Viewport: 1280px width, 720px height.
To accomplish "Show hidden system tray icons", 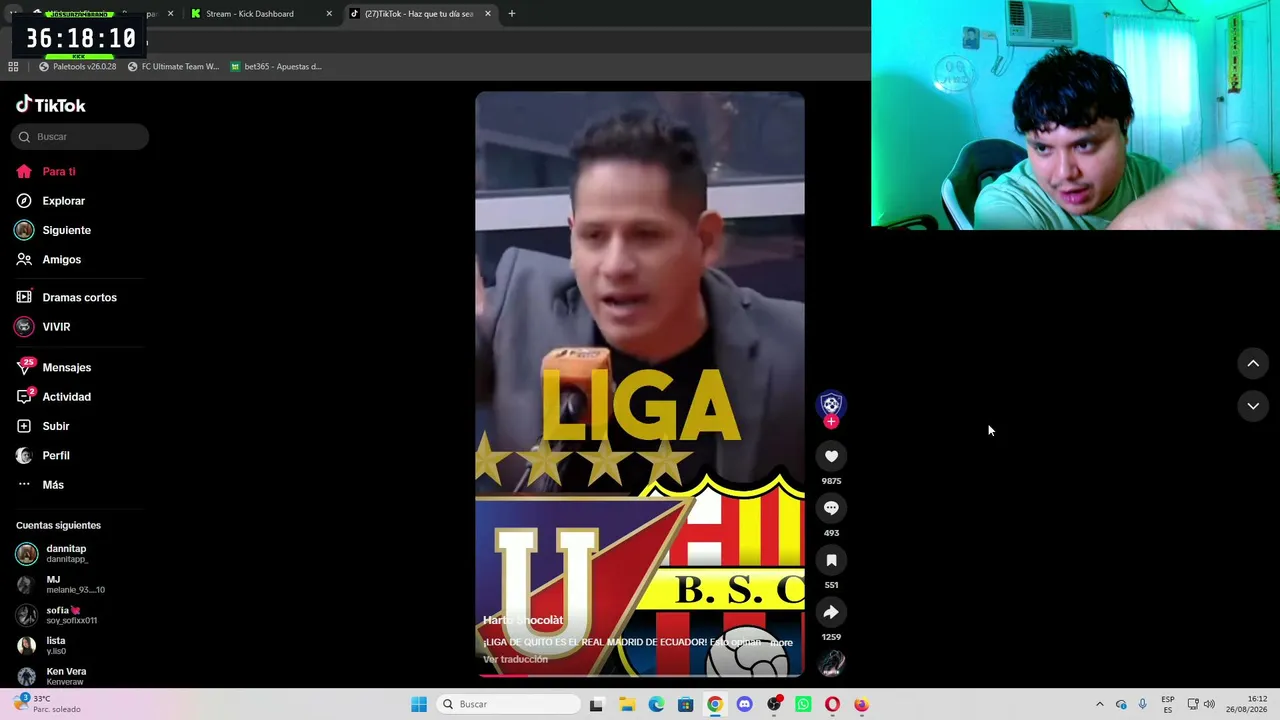I will 1100,704.
